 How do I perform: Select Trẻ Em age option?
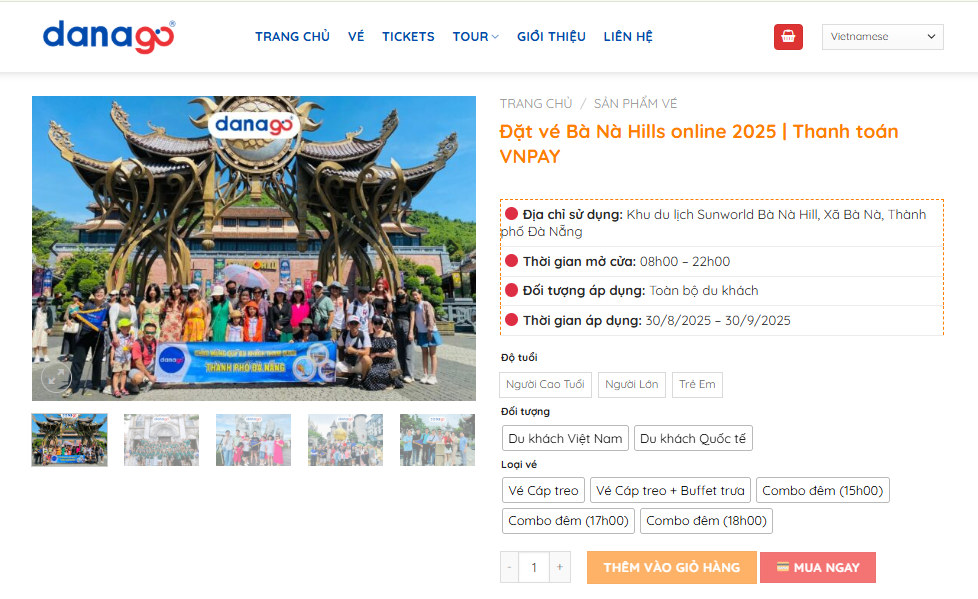coord(697,384)
